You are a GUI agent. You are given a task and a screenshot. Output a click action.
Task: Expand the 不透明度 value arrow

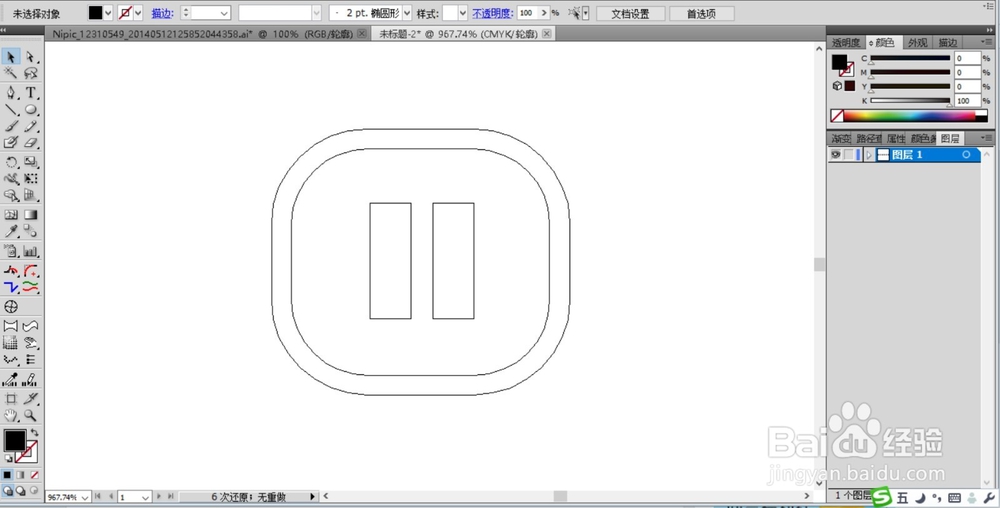coord(544,13)
